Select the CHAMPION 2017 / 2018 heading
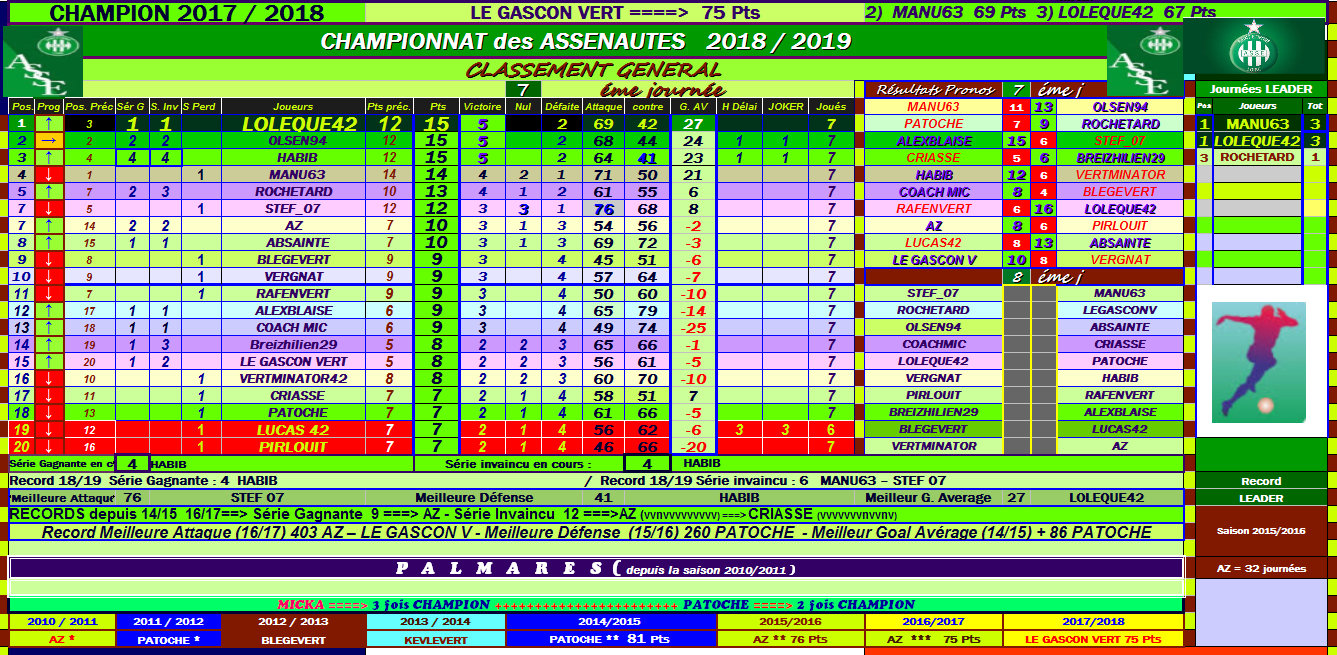1337x655 pixels. tap(187, 13)
